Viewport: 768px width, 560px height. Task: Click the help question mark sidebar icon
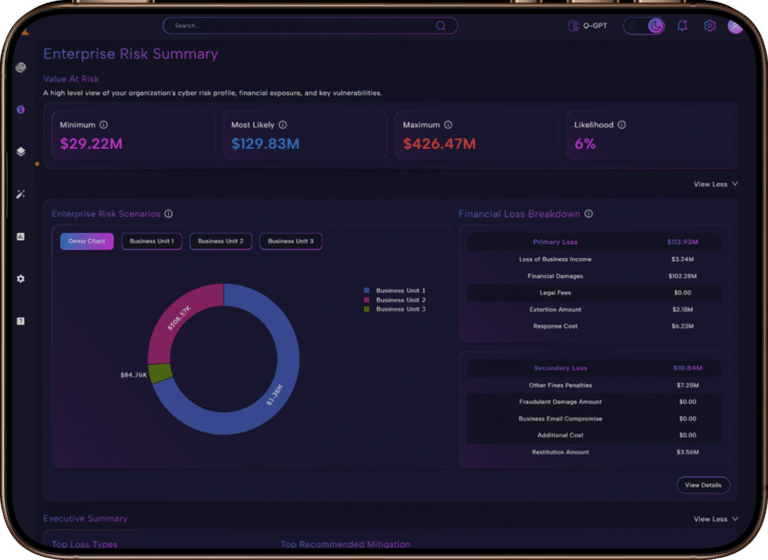(21, 321)
